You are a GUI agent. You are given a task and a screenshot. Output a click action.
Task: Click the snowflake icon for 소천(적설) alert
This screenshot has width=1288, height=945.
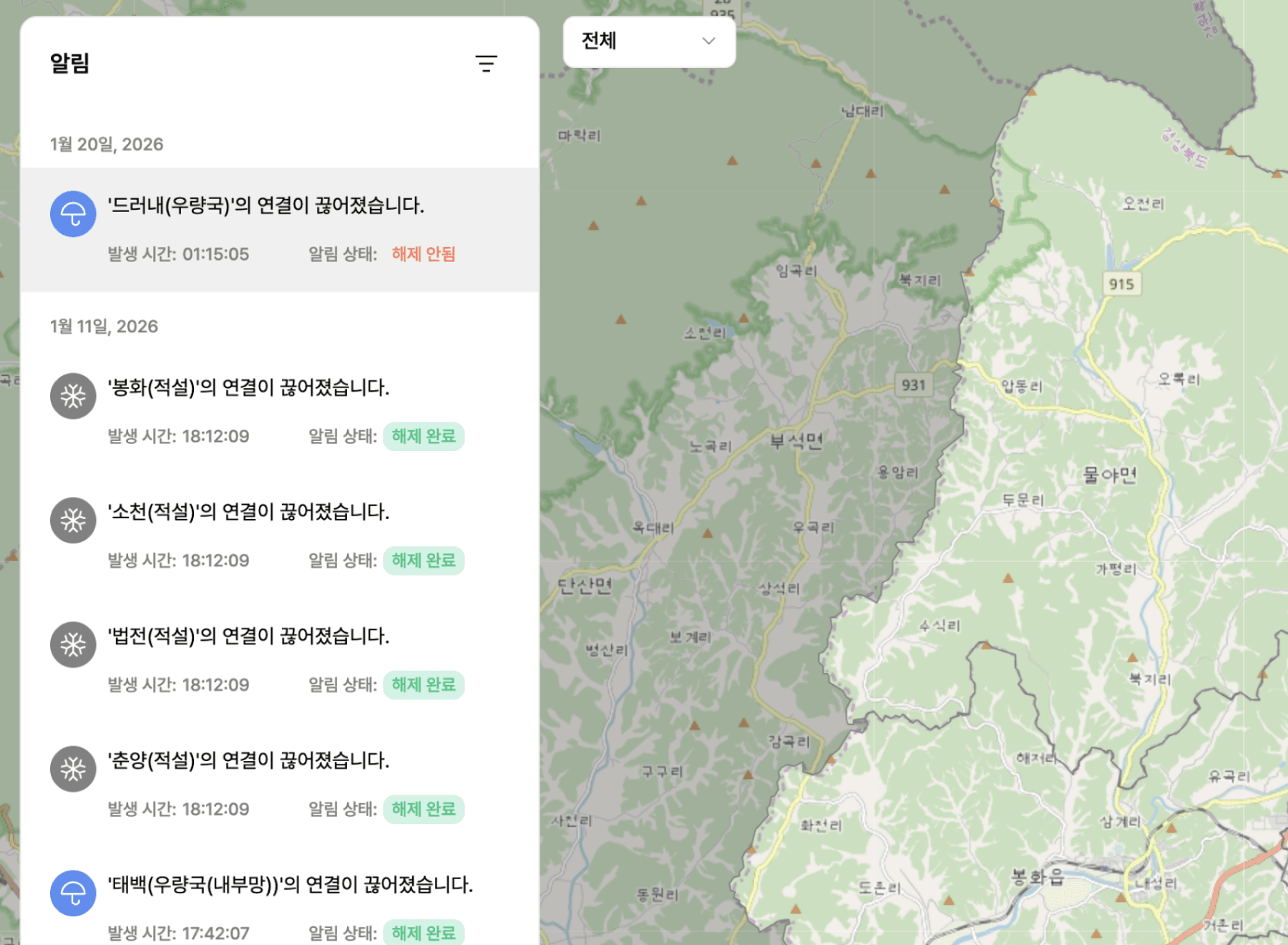tap(73, 520)
